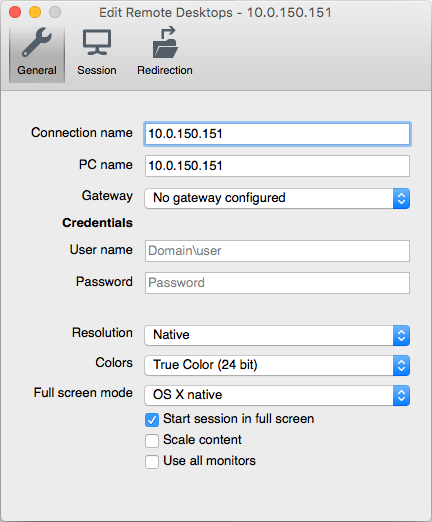The height and width of the screenshot is (522, 432).
Task: Click the window title text
Action: [x=215, y=13]
